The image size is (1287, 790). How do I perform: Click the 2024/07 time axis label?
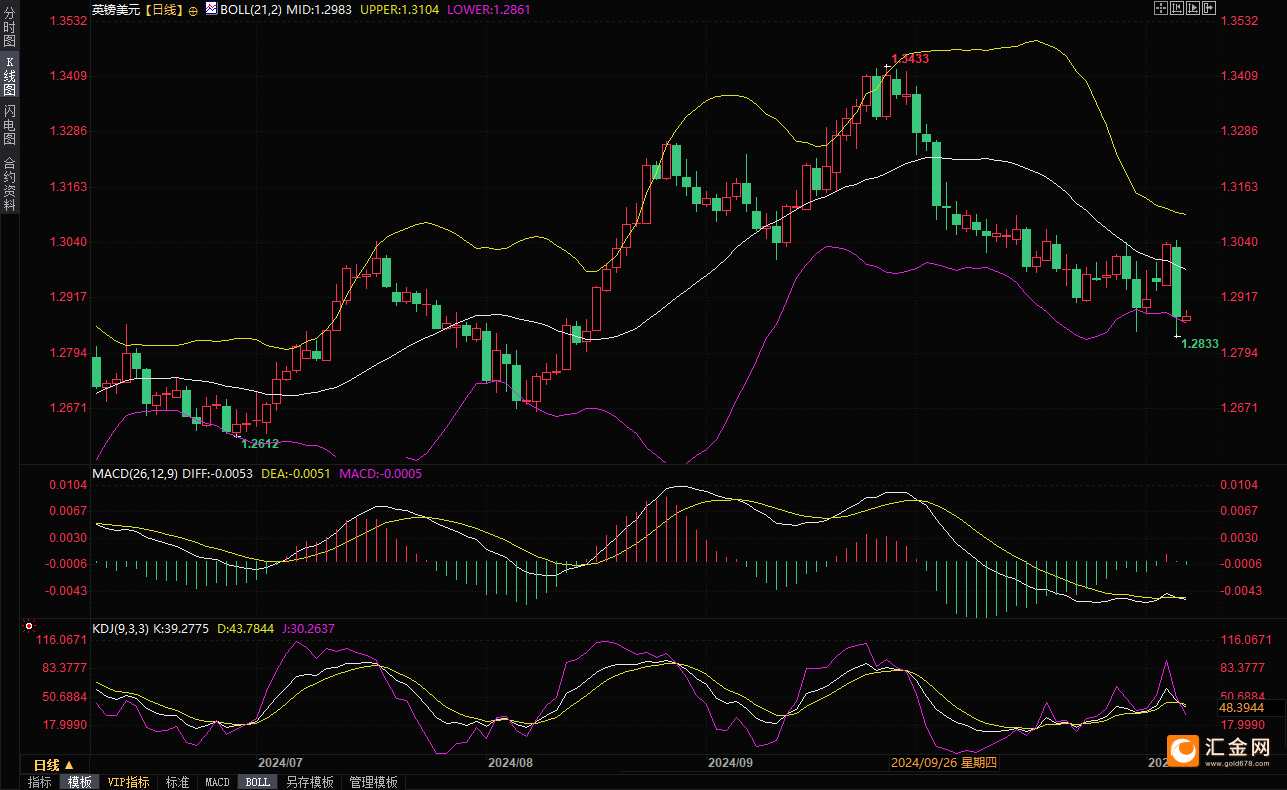coord(280,763)
